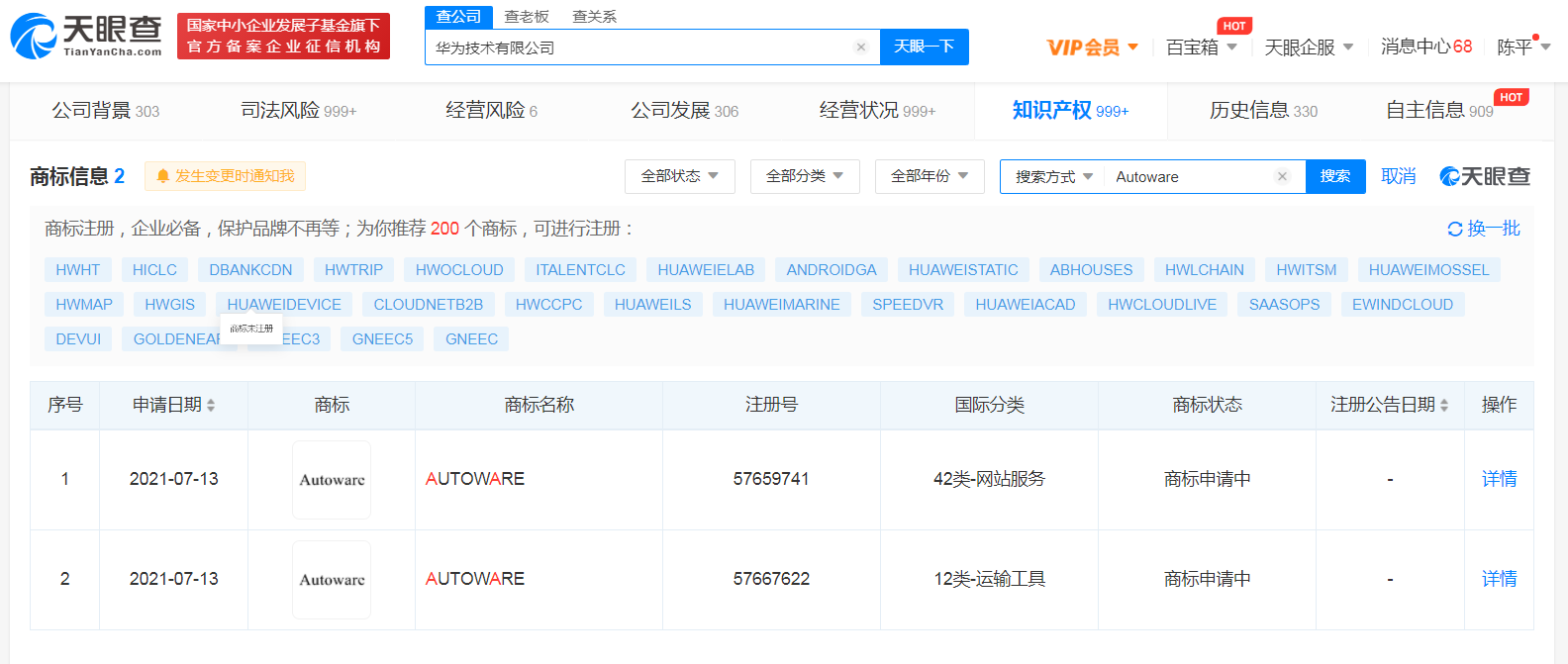Select the EWINDCLOUD trademark tag
This screenshot has width=1568, height=664.
[x=1403, y=305]
